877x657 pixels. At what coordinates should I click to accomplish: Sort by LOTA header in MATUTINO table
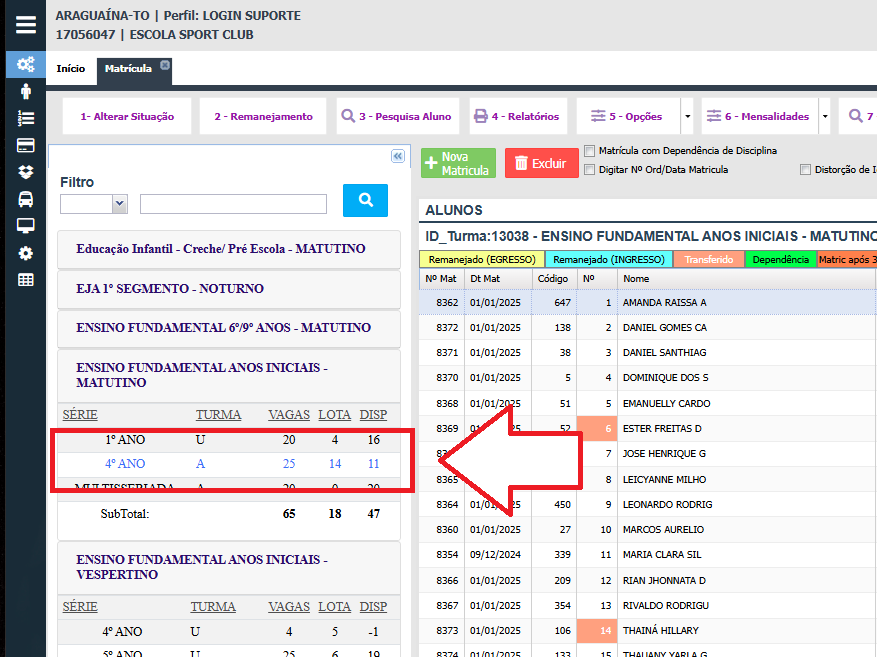[334, 415]
